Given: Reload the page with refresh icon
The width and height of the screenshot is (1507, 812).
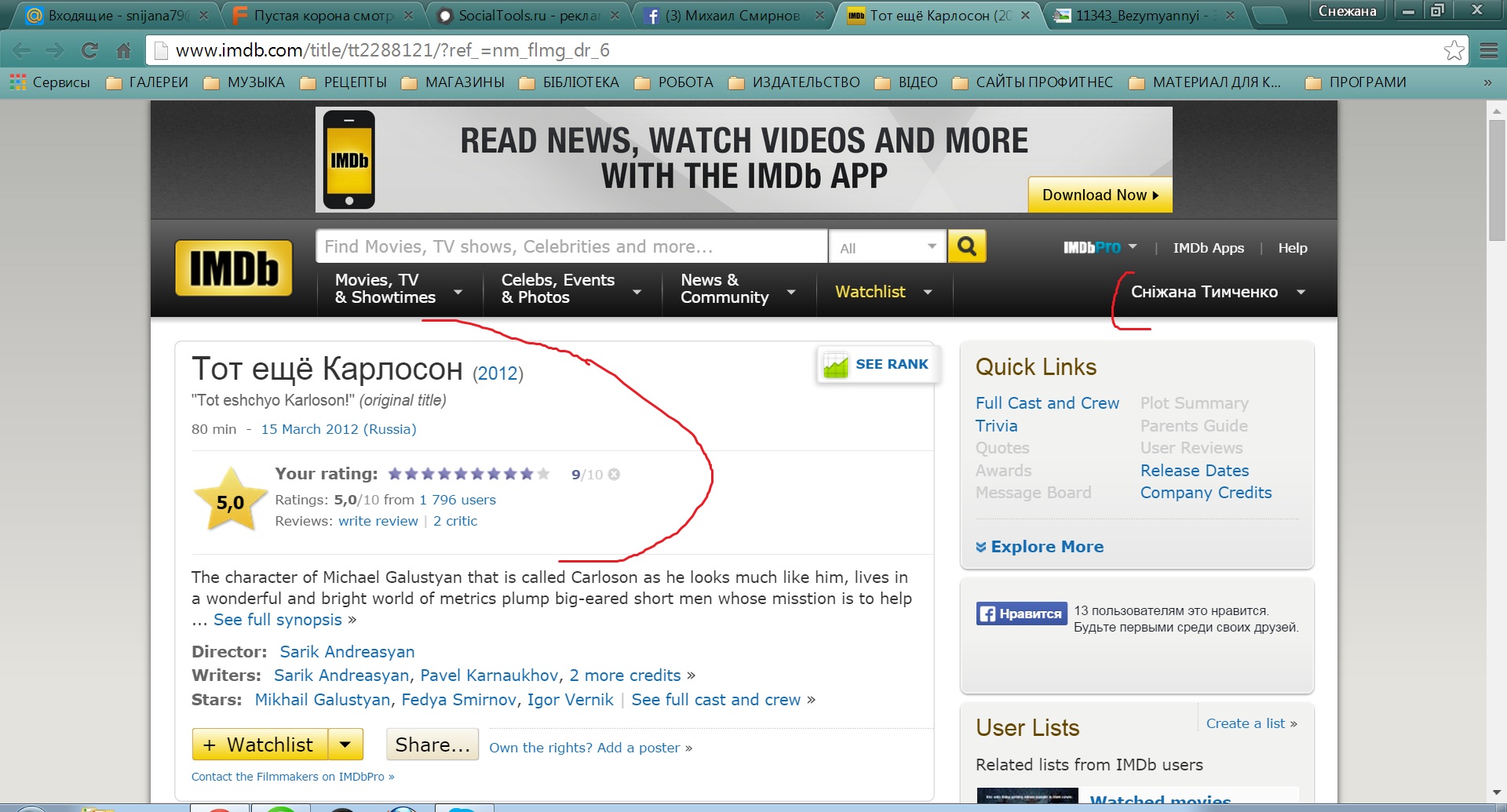Looking at the screenshot, I should (x=89, y=51).
